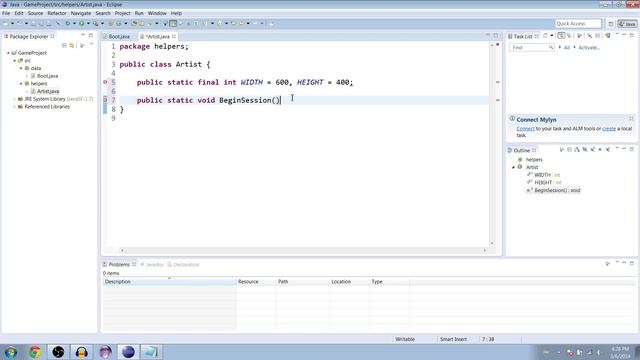Collapse the GameProject tree node
The image size is (640, 360).
click(8, 53)
